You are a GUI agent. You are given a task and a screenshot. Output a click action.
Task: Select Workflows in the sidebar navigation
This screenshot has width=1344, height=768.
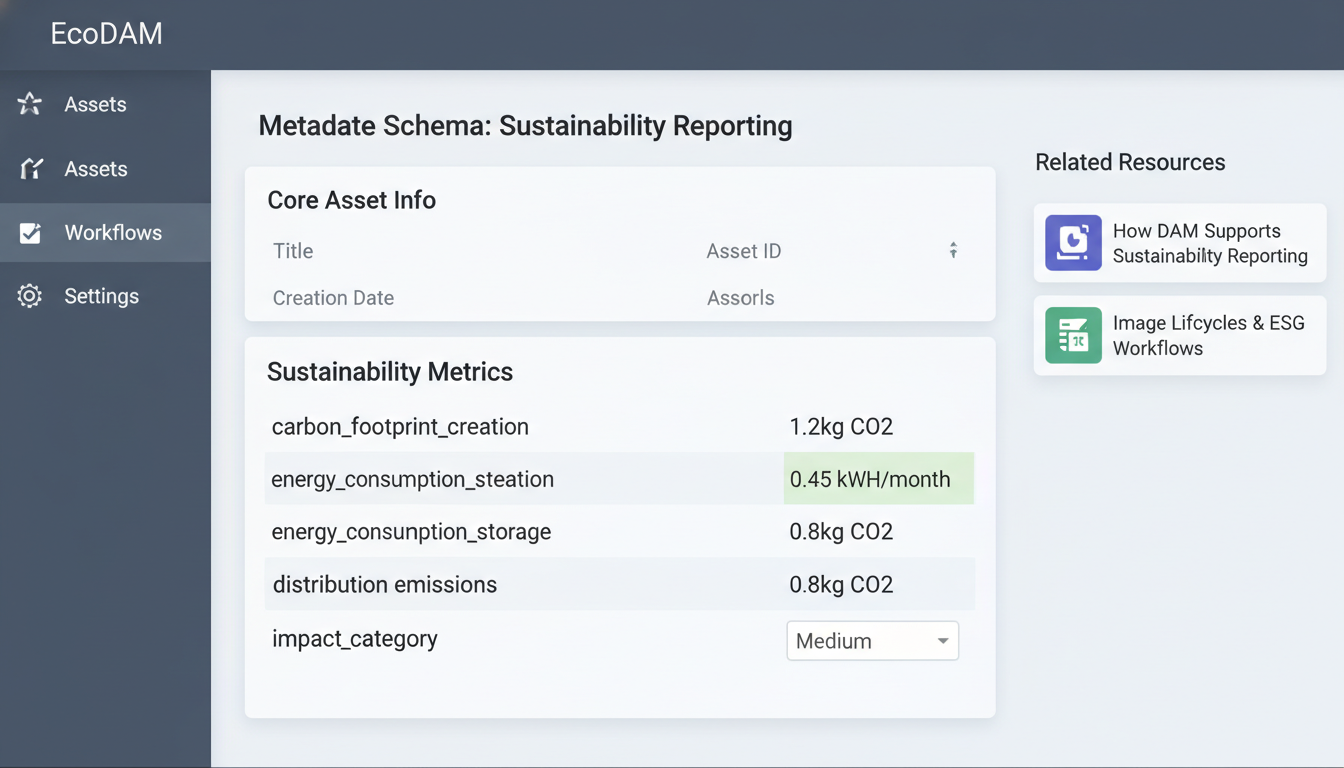click(113, 232)
